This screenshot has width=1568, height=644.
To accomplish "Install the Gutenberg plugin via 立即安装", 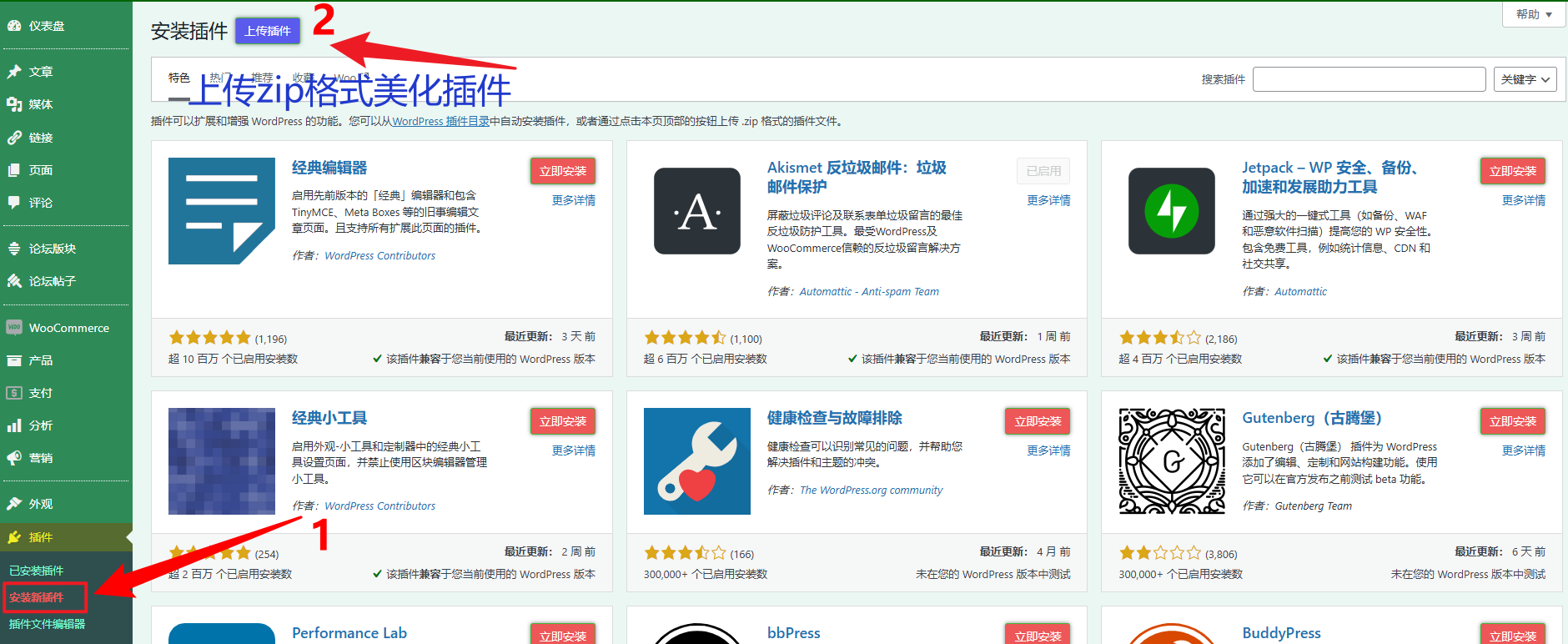I will [1512, 421].
